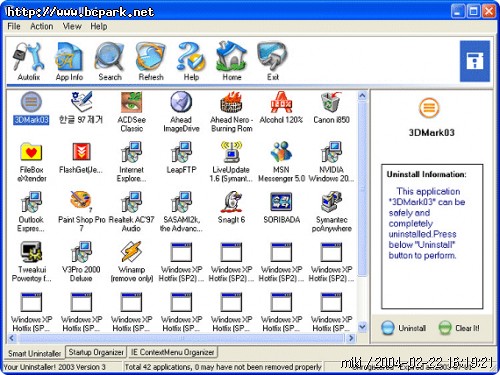Click the blue floppy logo icon
This screenshot has height=375, width=500.
(475, 61)
